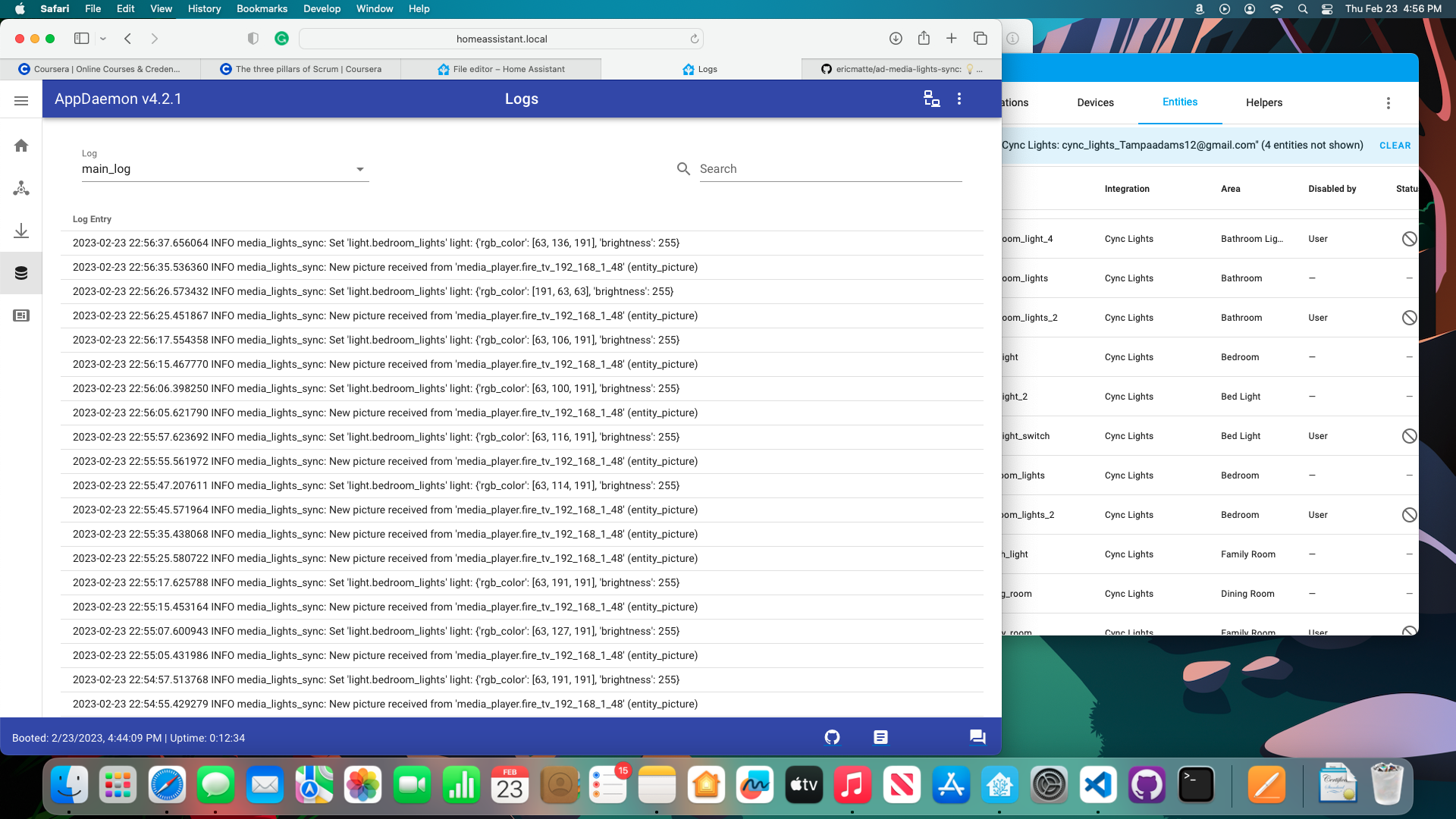The height and width of the screenshot is (819, 1456).
Task: Open the apps/nodes icon in the sidebar
Action: [21, 188]
